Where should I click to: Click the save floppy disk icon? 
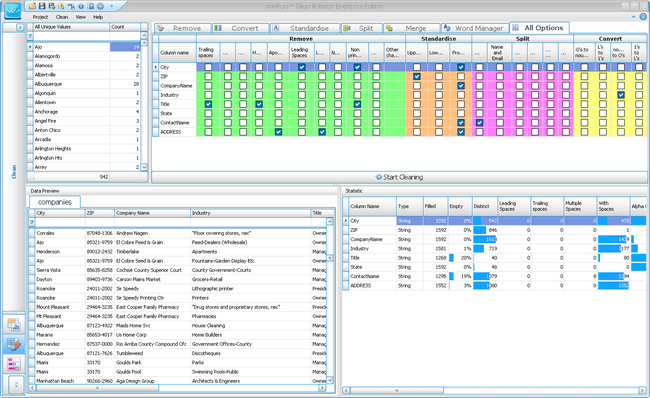pyautogui.click(x=42, y=6)
